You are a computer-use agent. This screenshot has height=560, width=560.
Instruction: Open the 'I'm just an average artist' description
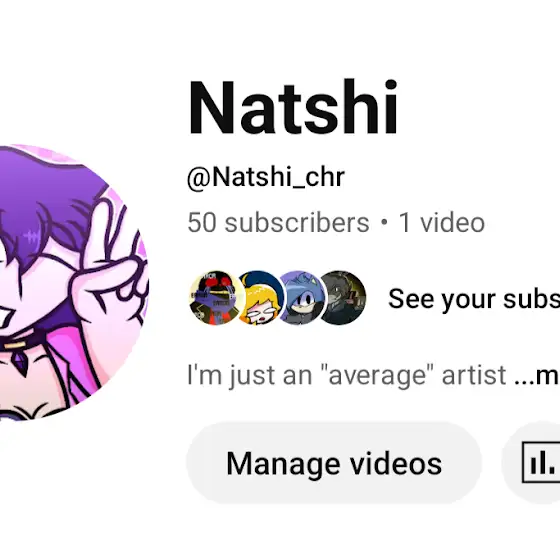[x=347, y=375]
